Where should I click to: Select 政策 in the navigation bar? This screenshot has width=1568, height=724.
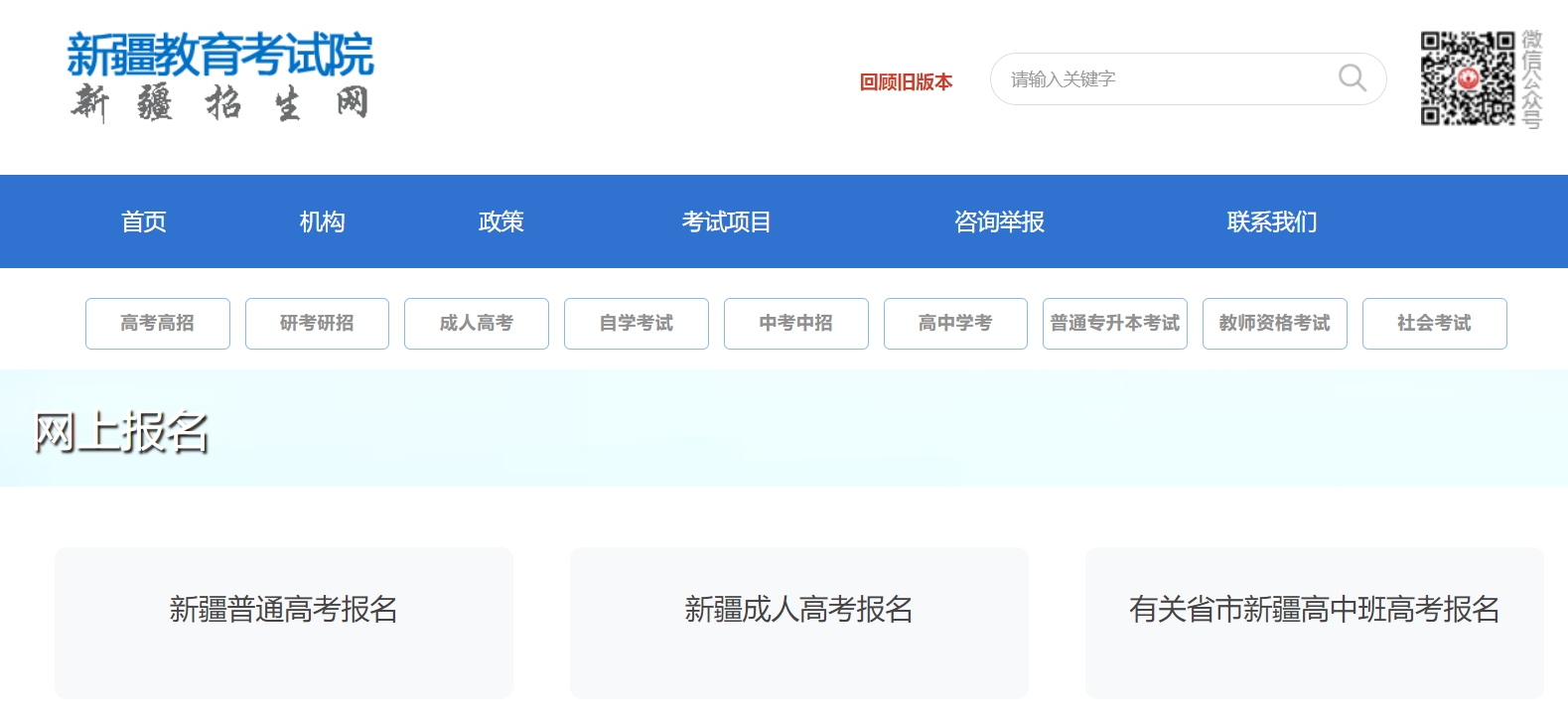(500, 221)
